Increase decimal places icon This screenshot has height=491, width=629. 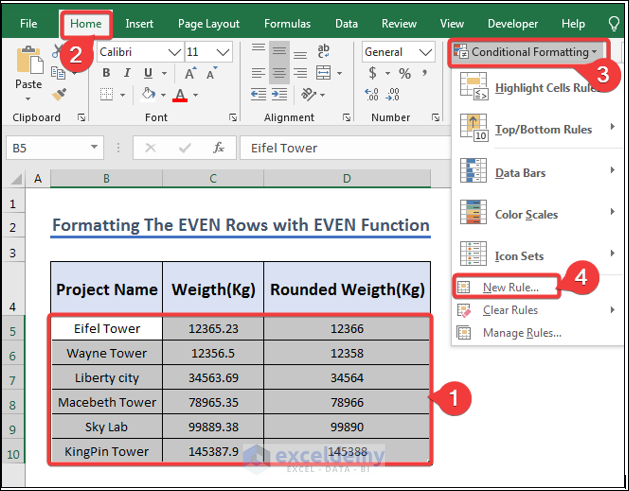point(371,95)
